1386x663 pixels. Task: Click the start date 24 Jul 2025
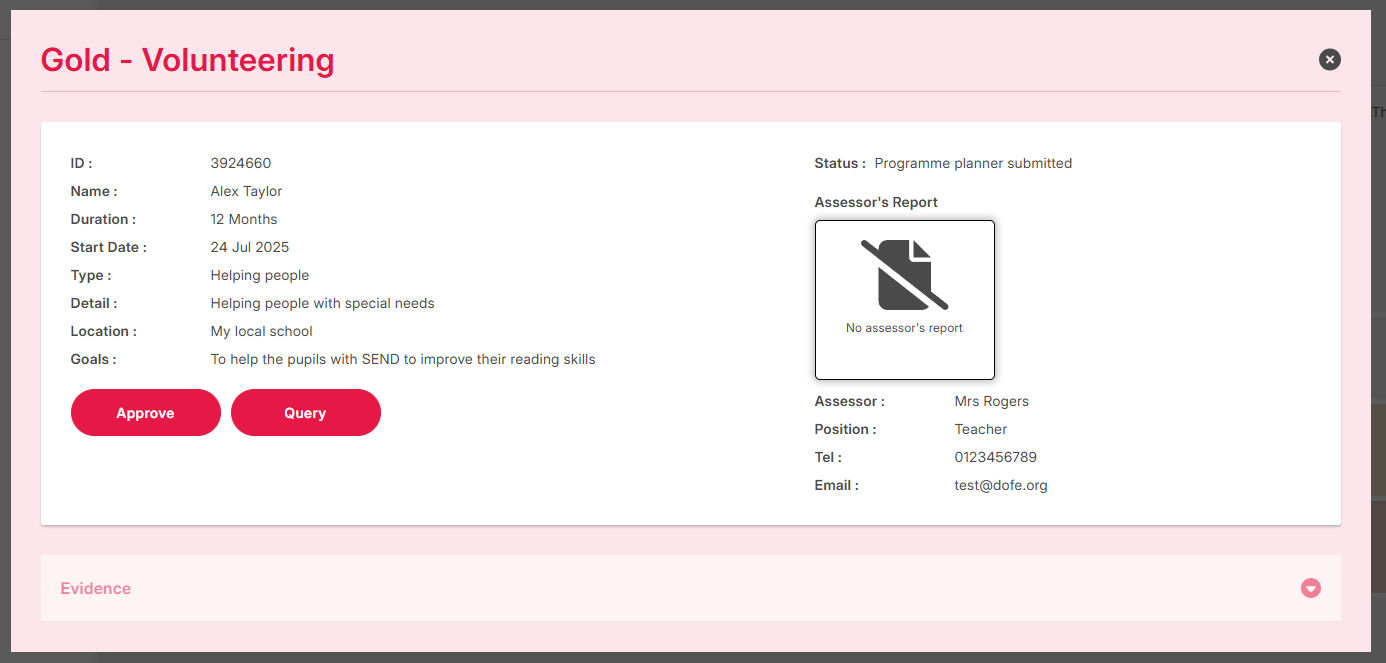249,247
